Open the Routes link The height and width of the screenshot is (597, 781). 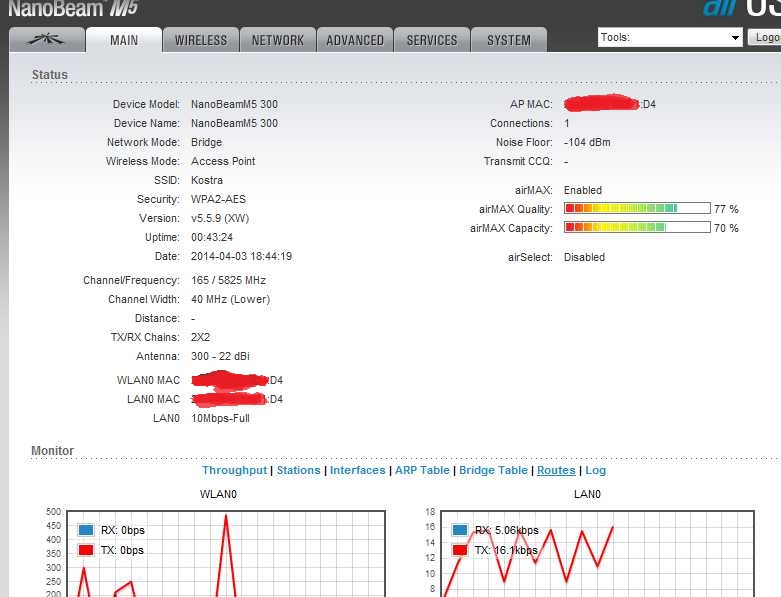tap(556, 470)
